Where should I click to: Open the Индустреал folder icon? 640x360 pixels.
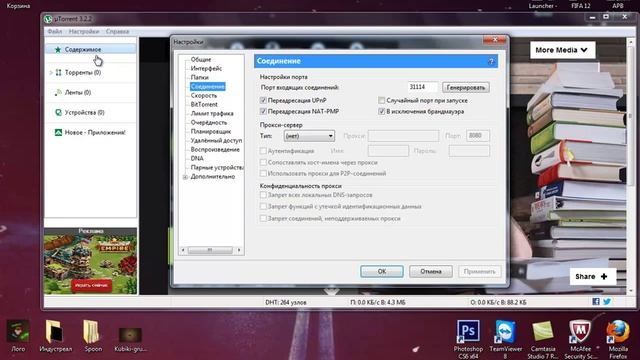coord(55,331)
